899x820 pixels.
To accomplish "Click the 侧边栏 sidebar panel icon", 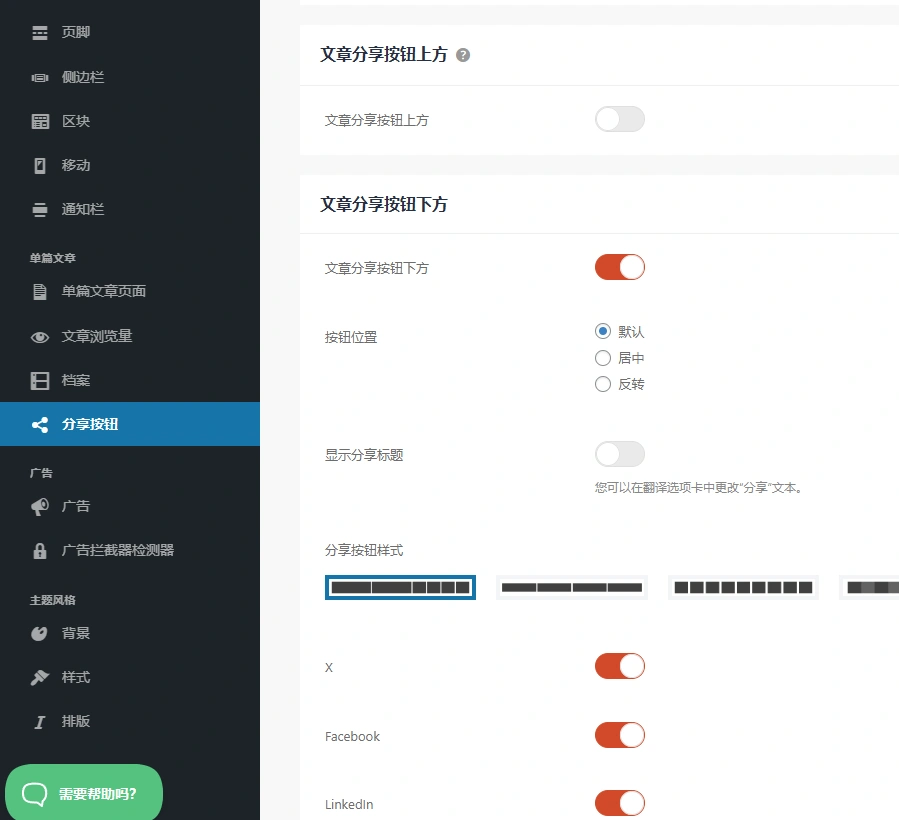I will (39, 77).
